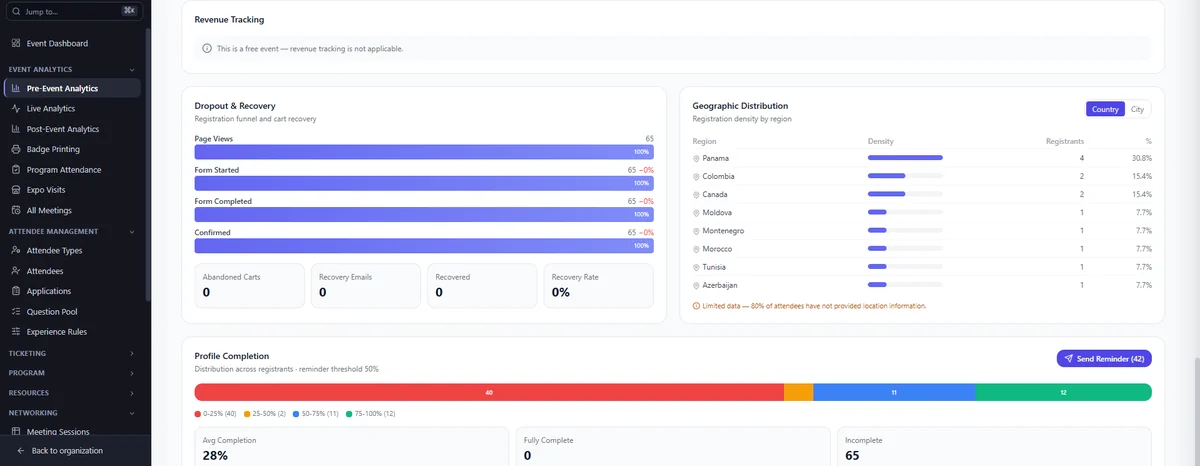Click the Form Completed funnel bar
The height and width of the screenshot is (466, 1200).
[x=424, y=214]
